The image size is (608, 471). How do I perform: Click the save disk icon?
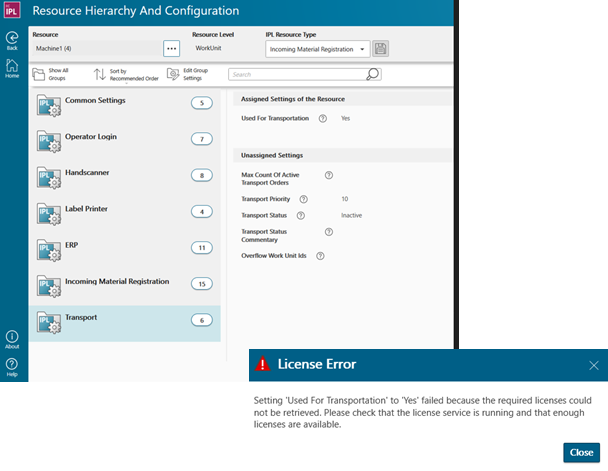coord(381,49)
